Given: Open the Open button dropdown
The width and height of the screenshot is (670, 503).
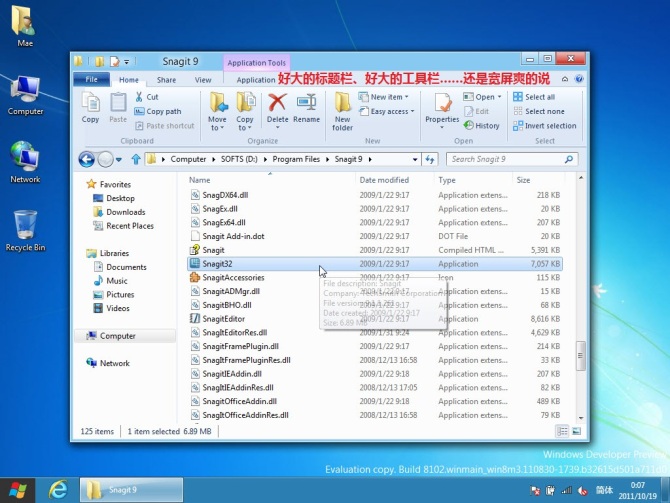Looking at the screenshot, I should pyautogui.click(x=500, y=97).
